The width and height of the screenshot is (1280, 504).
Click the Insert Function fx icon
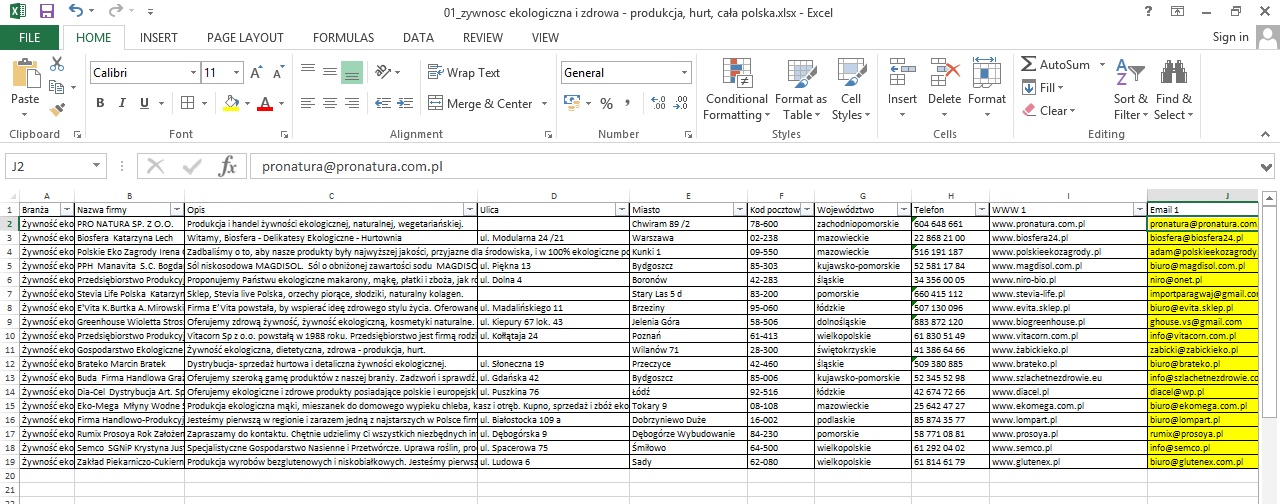click(x=227, y=167)
